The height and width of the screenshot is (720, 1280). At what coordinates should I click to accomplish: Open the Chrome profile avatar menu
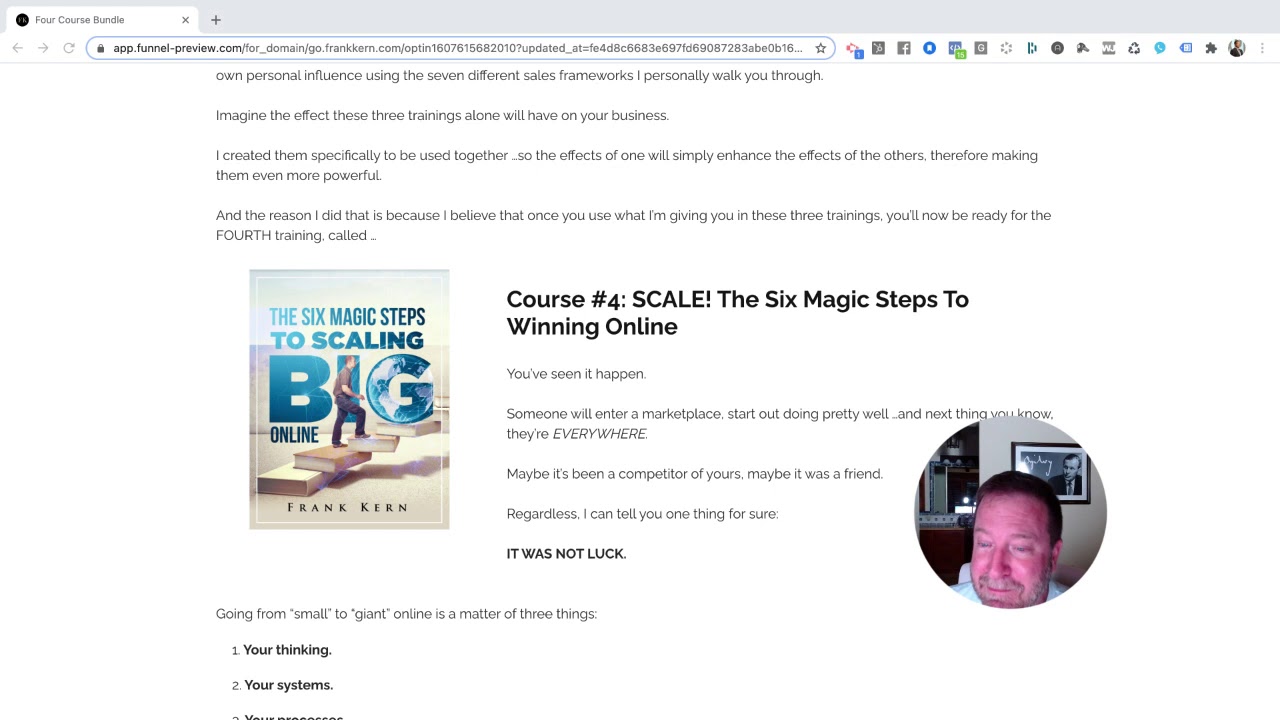1237,48
